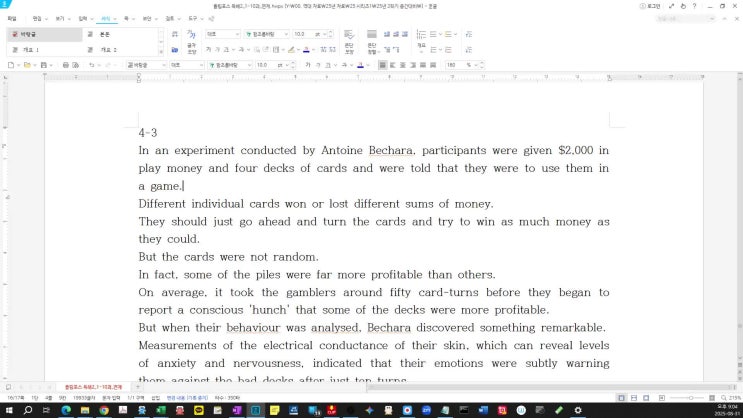
Task: Click the Print icon in quick toolbar
Action: pos(66,65)
